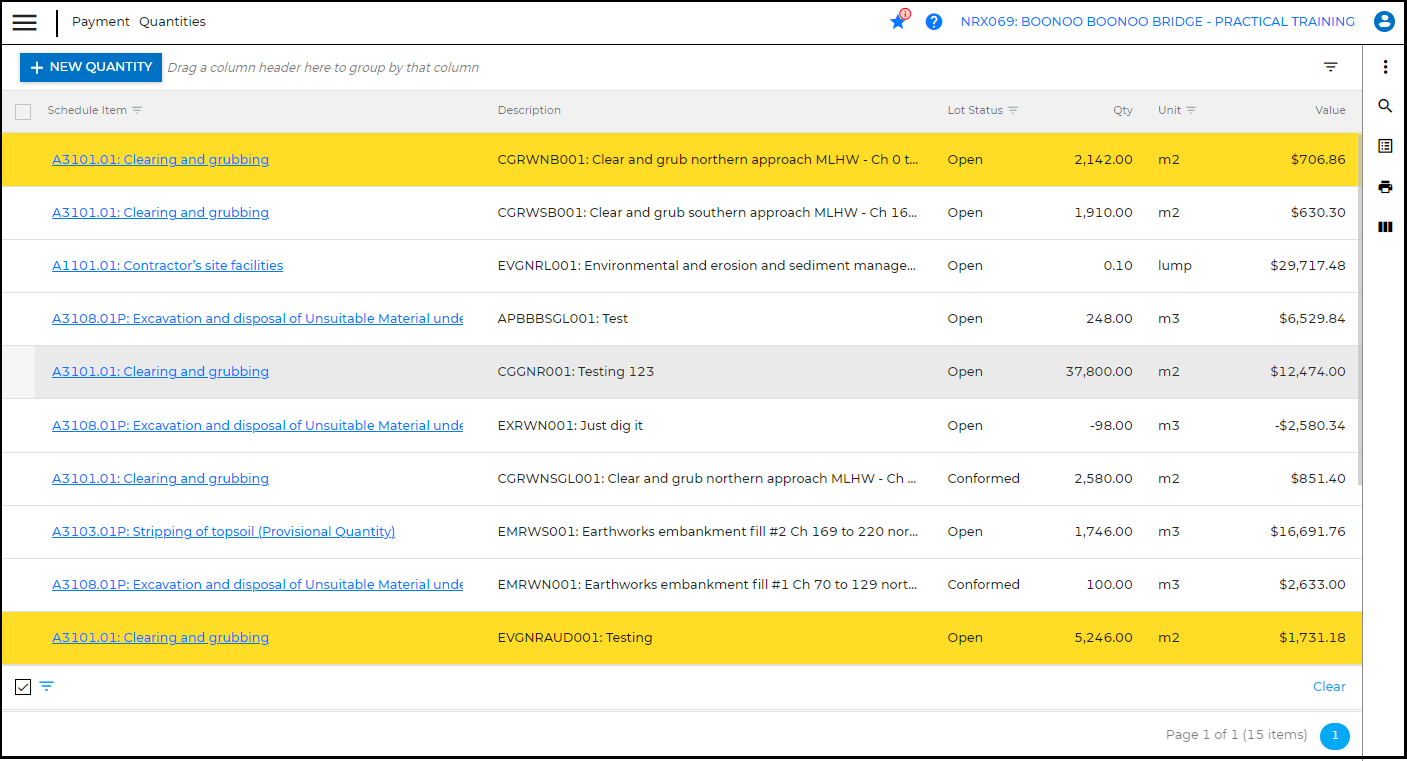Open the column chooser icon in the sidebar
The image size is (1407, 761).
[x=1385, y=227]
